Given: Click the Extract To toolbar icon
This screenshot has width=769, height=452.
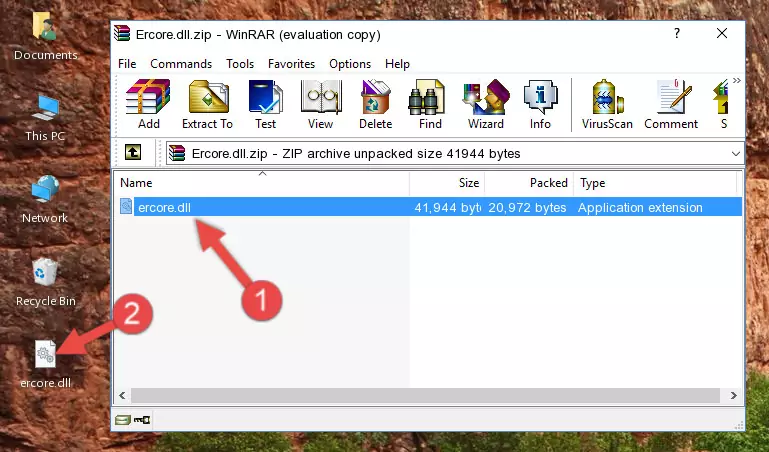Looking at the screenshot, I should [207, 104].
